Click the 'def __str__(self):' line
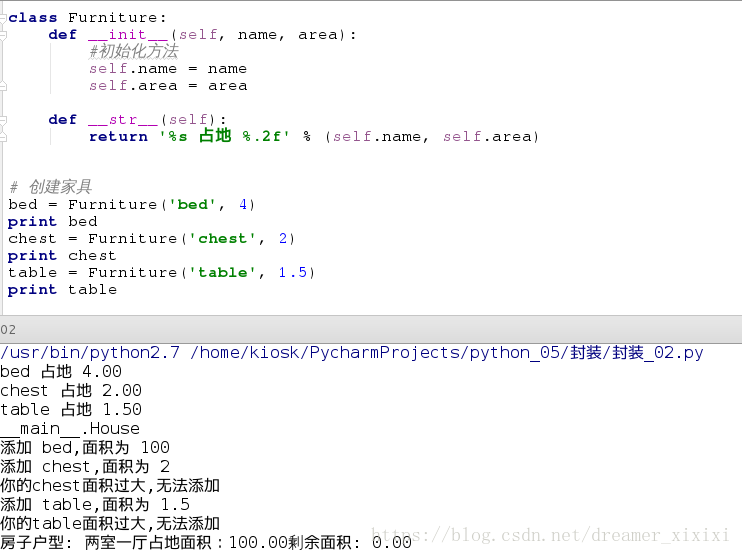This screenshot has width=742, height=555. [x=137, y=120]
